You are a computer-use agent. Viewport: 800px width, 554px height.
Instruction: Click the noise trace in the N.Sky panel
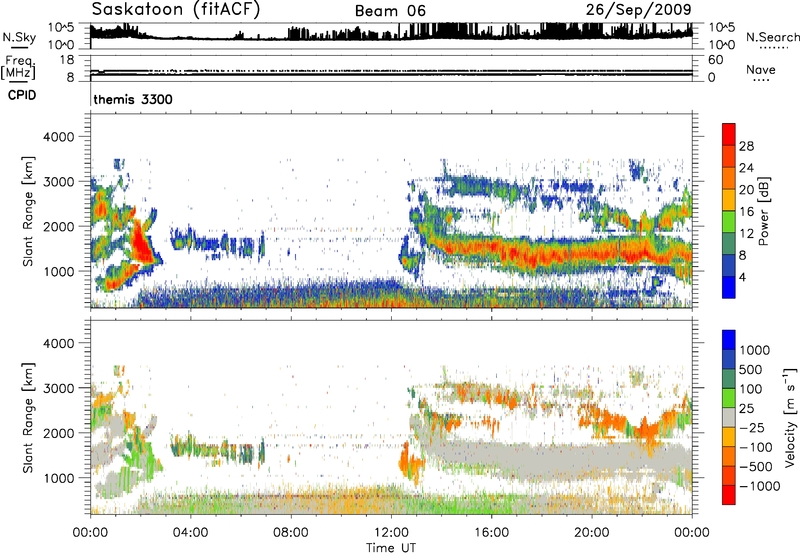tap(391, 34)
